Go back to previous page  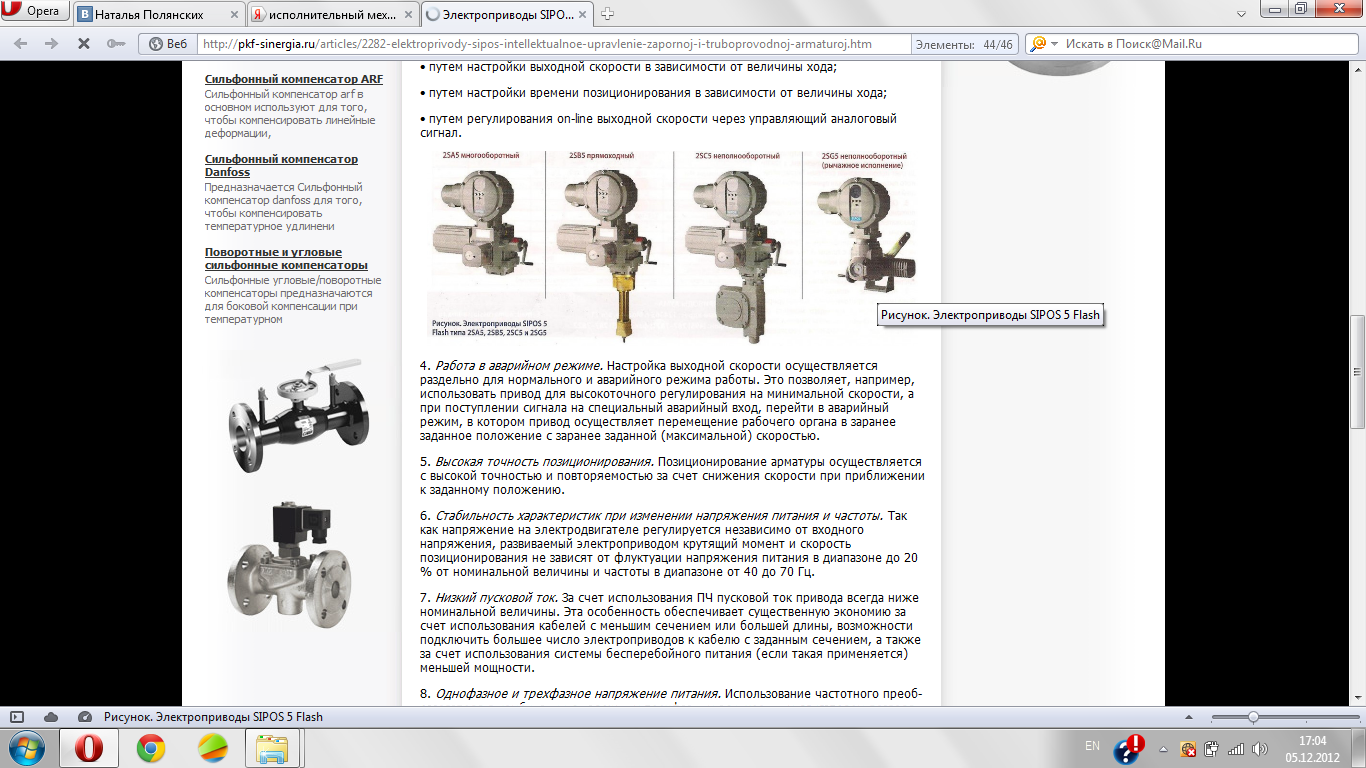click(x=22, y=44)
